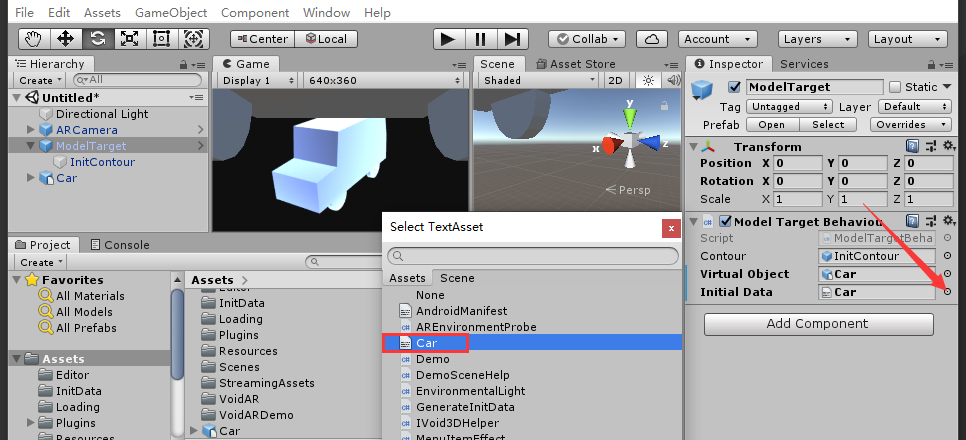
Task: Select Car in TextAsset picker
Action: (532, 343)
